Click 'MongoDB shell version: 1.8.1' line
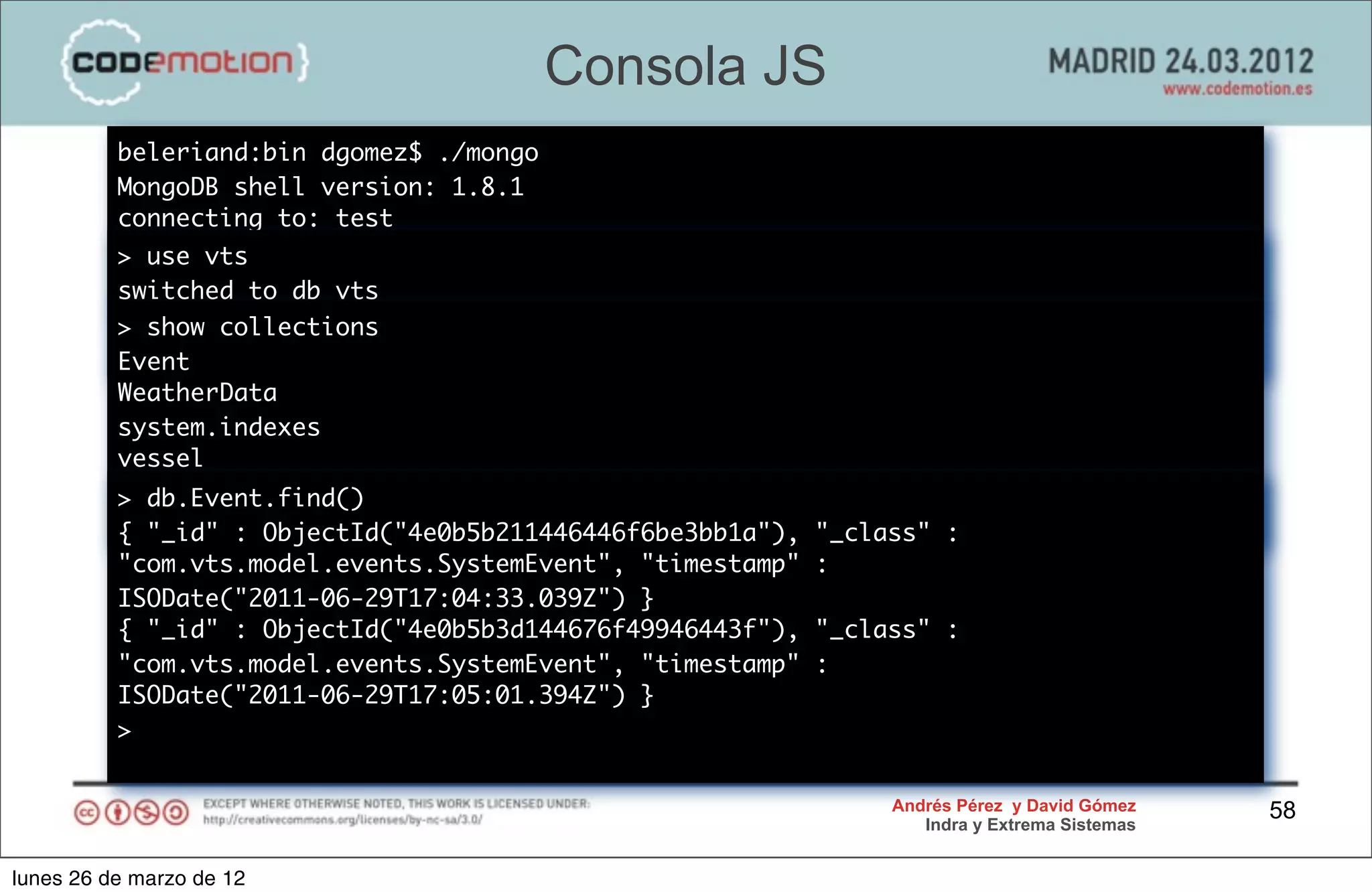The image size is (1372, 892). (320, 187)
